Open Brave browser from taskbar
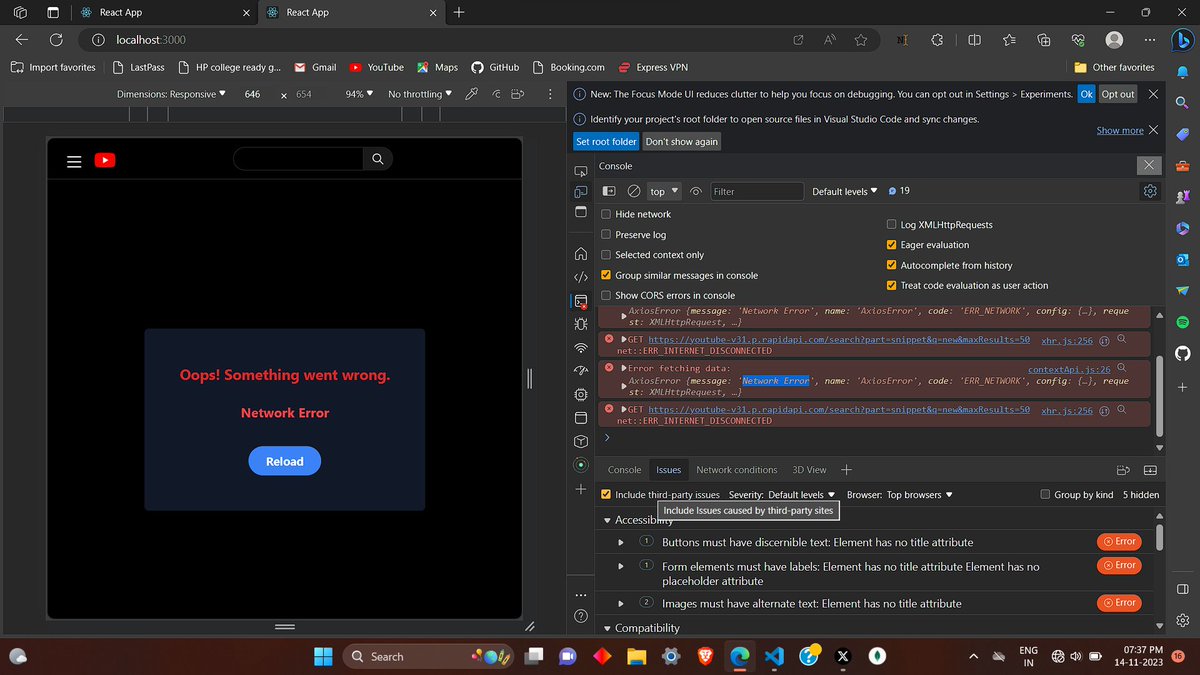The image size is (1200, 675). (x=707, y=656)
